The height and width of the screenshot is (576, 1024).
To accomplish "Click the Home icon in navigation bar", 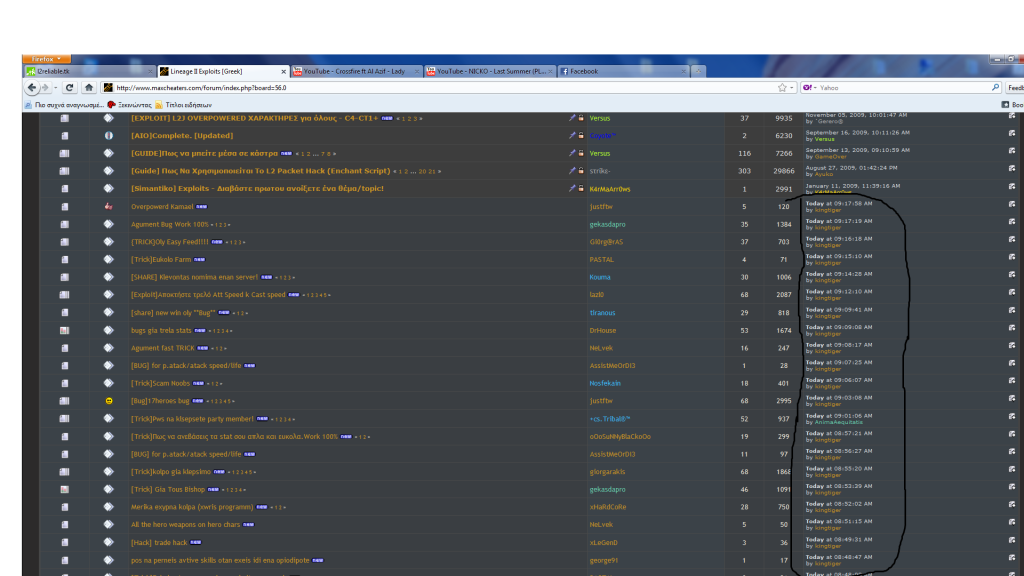I will pos(88,88).
